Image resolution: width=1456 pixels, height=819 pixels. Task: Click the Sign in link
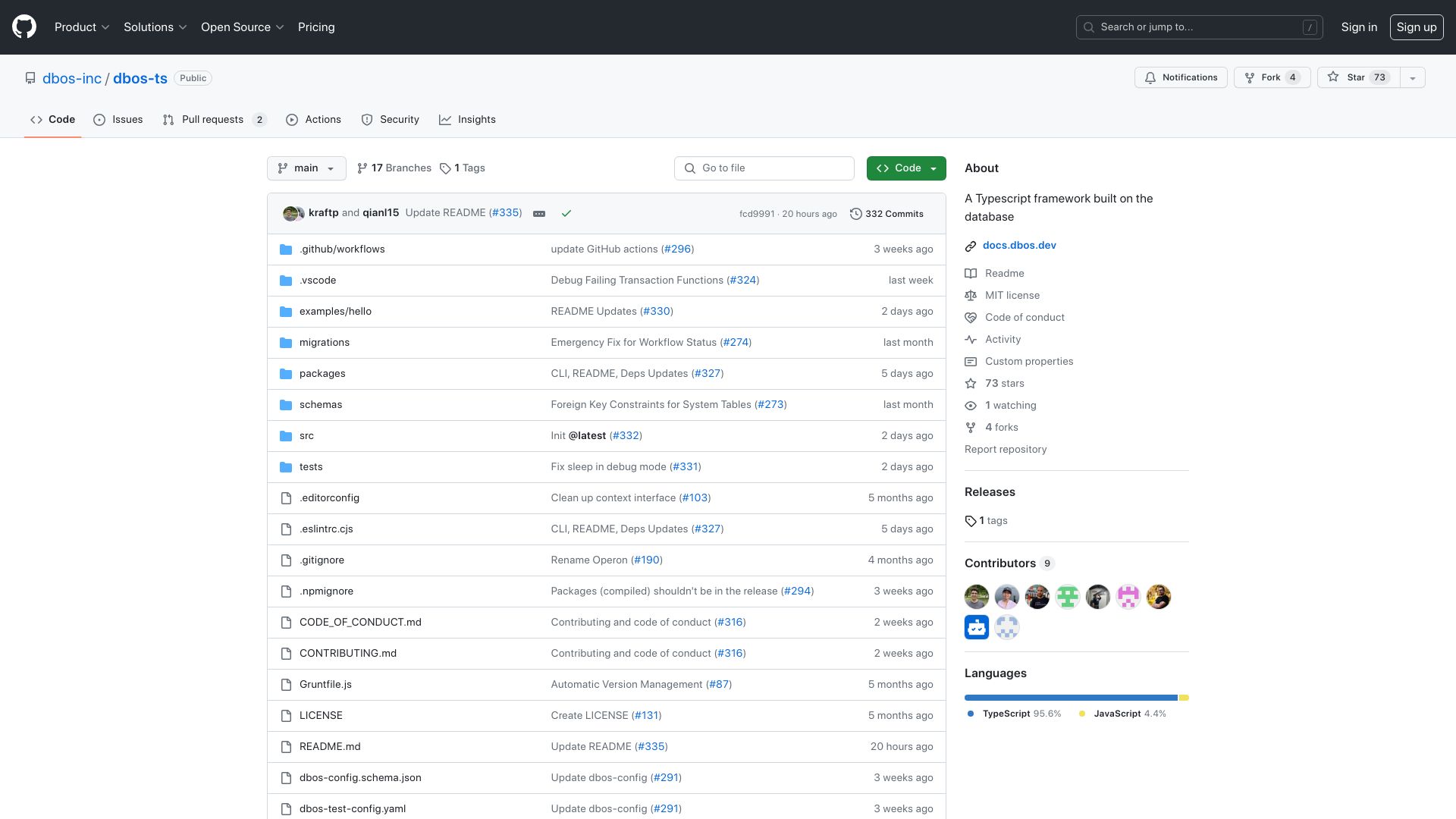coord(1359,27)
